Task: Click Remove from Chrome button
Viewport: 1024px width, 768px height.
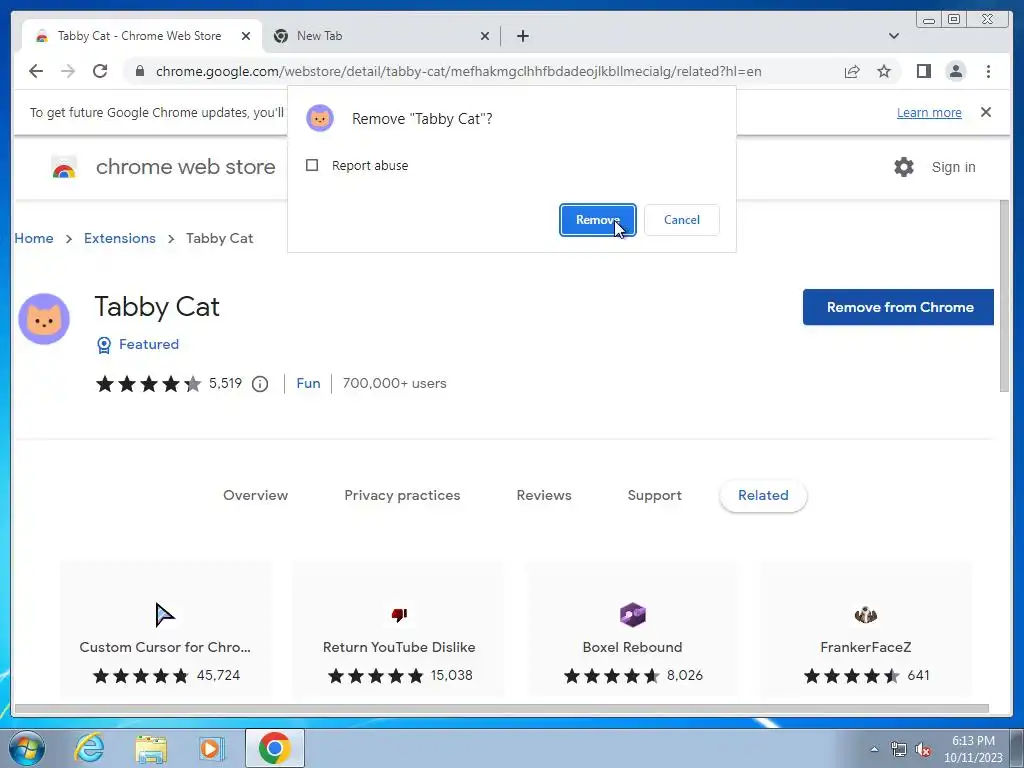Action: pyautogui.click(x=899, y=307)
